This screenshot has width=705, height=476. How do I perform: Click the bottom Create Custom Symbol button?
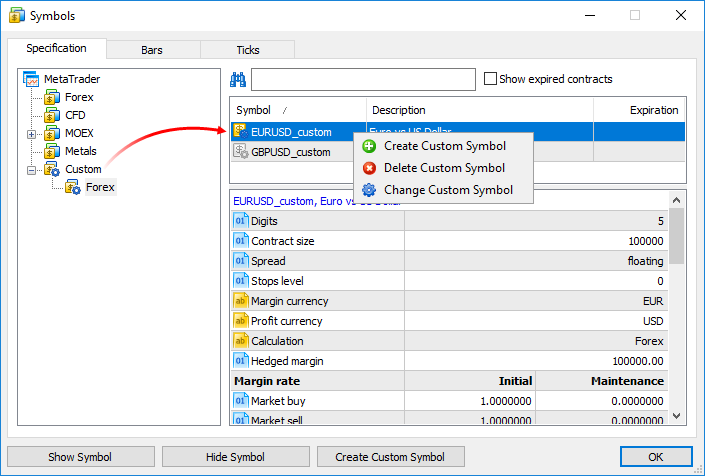point(390,457)
